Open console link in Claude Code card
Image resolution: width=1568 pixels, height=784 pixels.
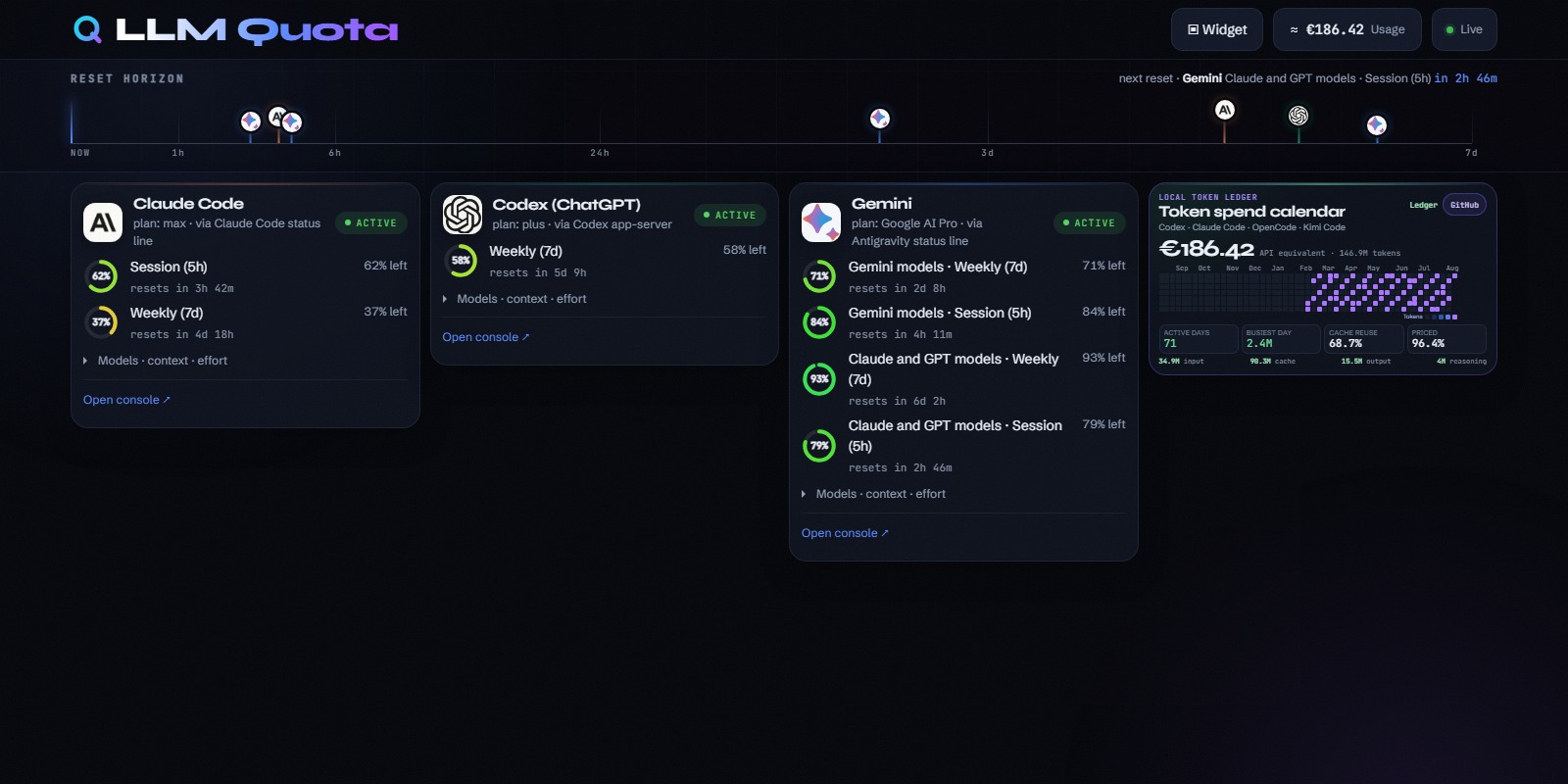coord(127,400)
